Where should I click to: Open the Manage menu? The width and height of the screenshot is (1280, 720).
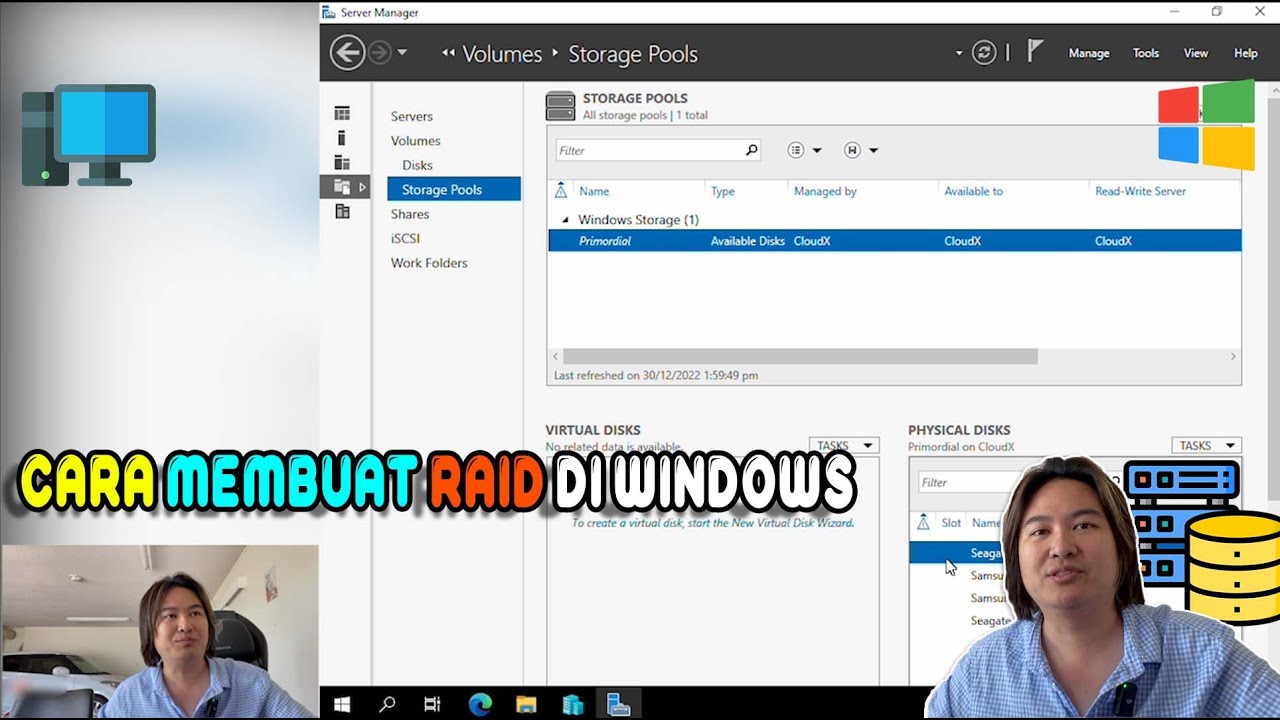(1089, 53)
